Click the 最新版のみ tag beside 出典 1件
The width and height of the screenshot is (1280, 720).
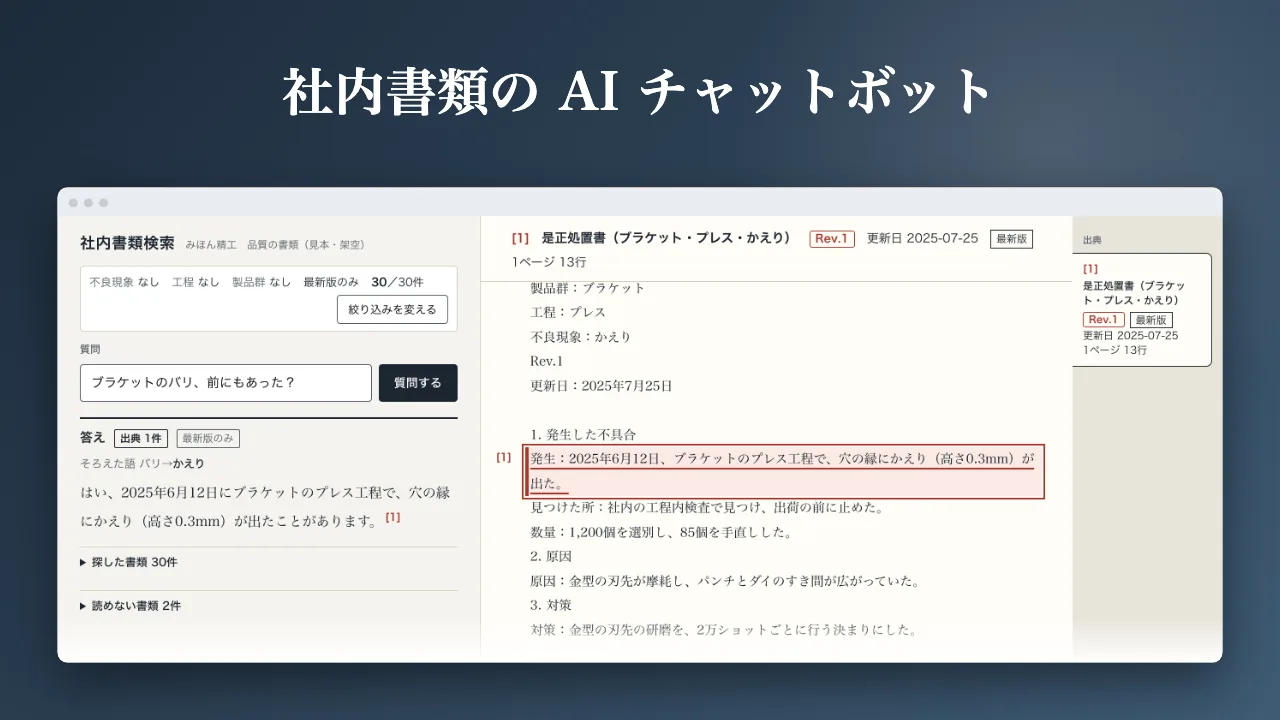[208, 438]
